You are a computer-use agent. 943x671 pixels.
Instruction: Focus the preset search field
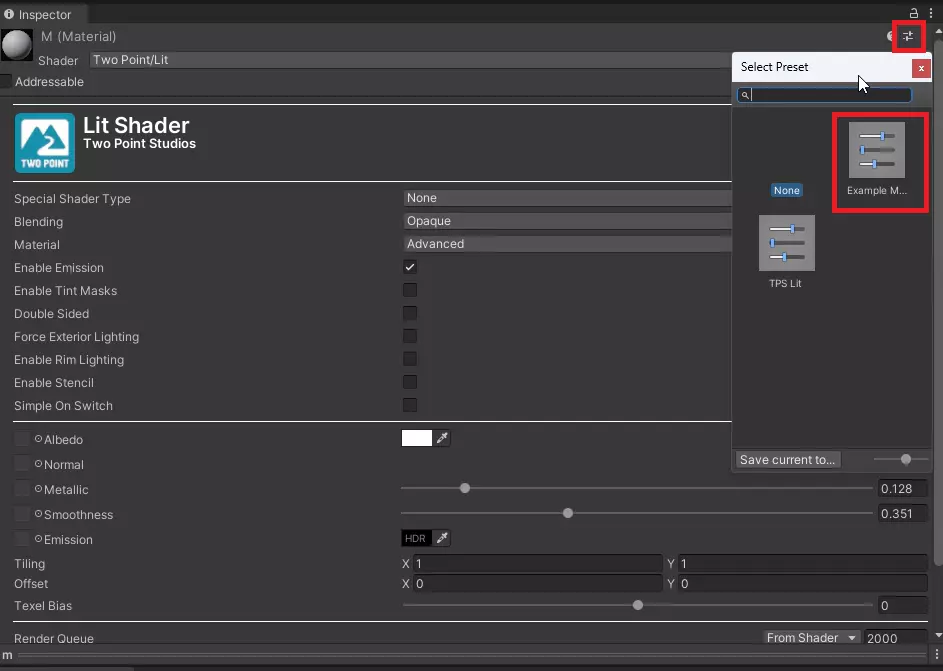point(825,95)
